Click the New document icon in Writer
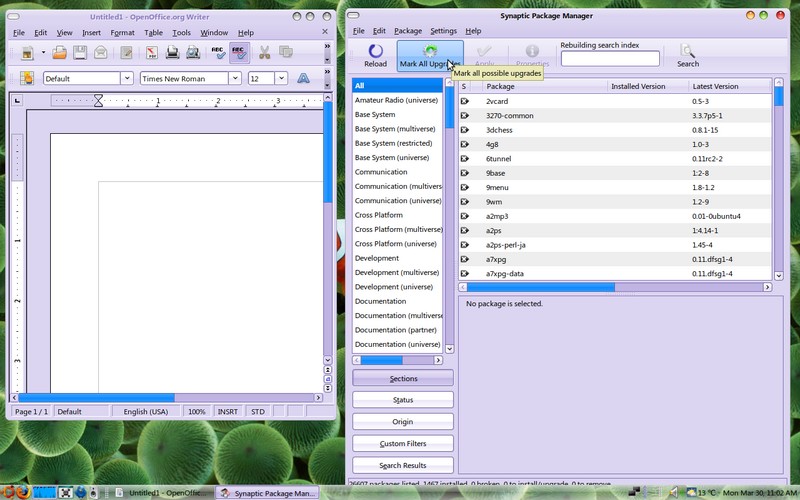 pos(28,53)
